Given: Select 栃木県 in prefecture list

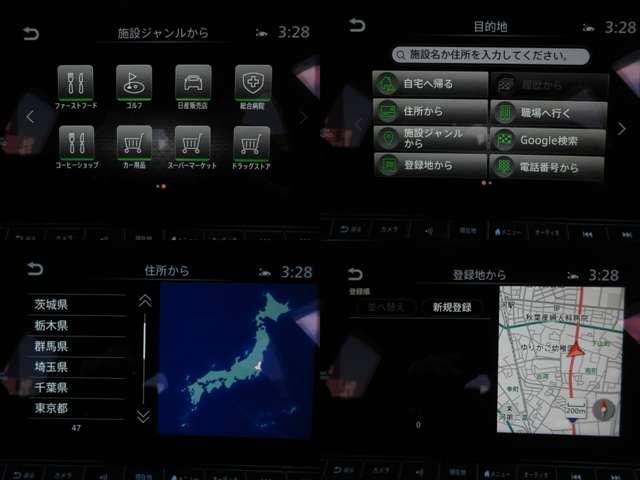Looking at the screenshot, I should [x=77, y=326].
